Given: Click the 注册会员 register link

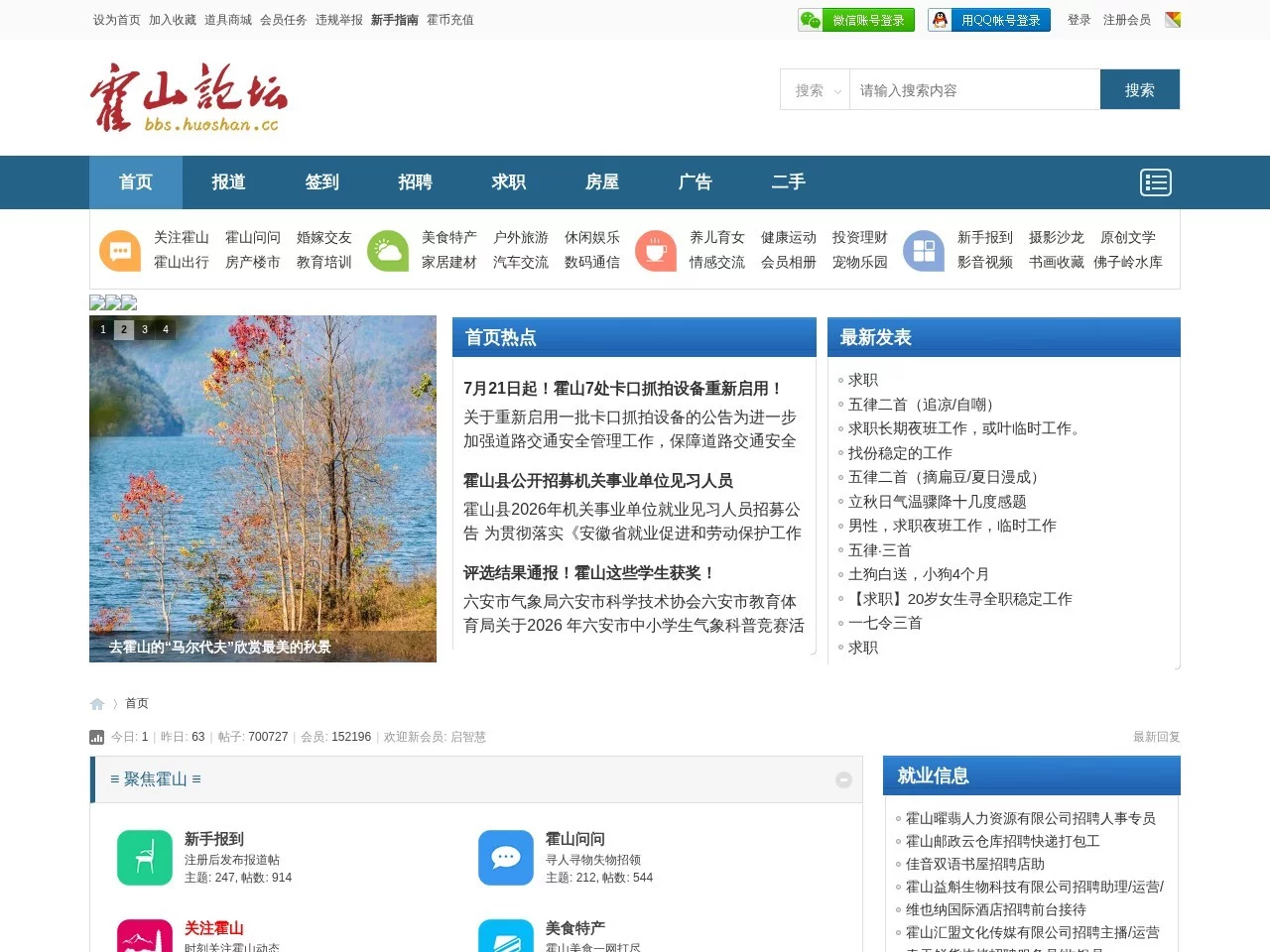Looking at the screenshot, I should click(1127, 20).
